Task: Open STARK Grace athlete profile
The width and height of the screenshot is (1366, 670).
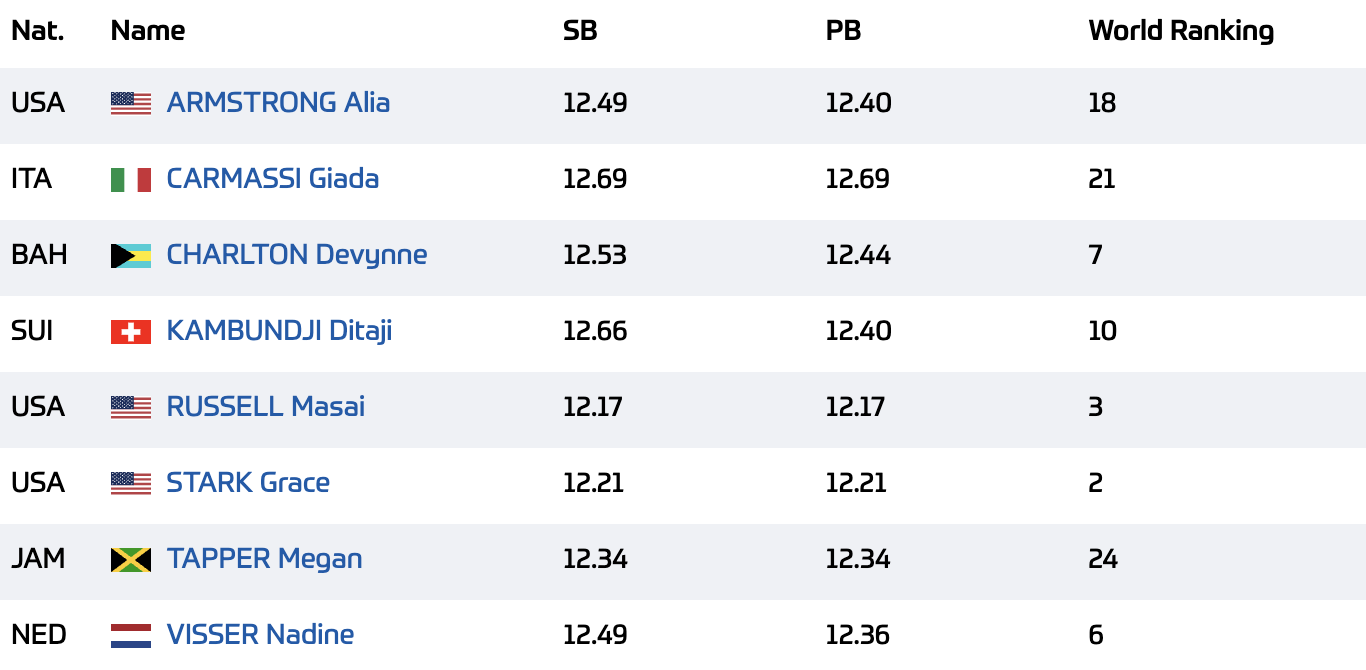Action: 248,483
